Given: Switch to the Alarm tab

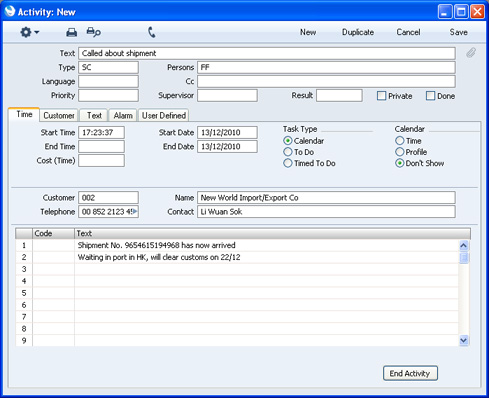Looking at the screenshot, I should [123, 115].
